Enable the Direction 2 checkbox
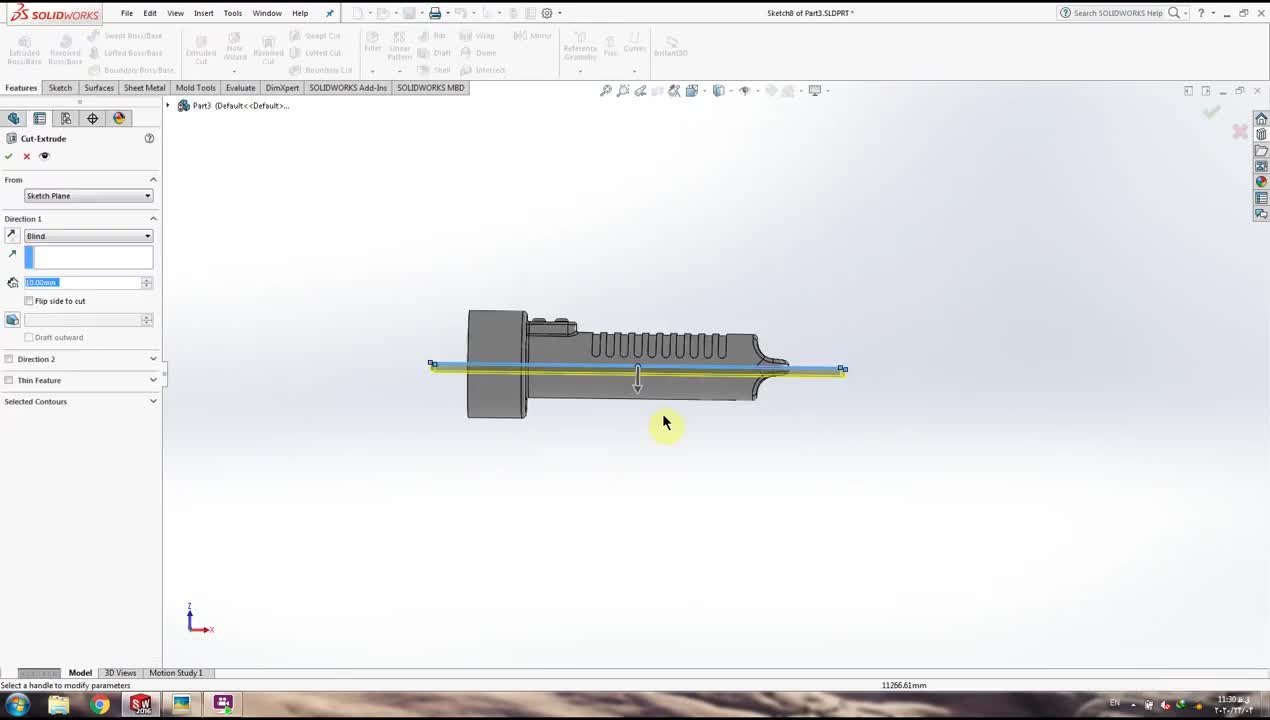The image size is (1270, 720). coord(9,359)
